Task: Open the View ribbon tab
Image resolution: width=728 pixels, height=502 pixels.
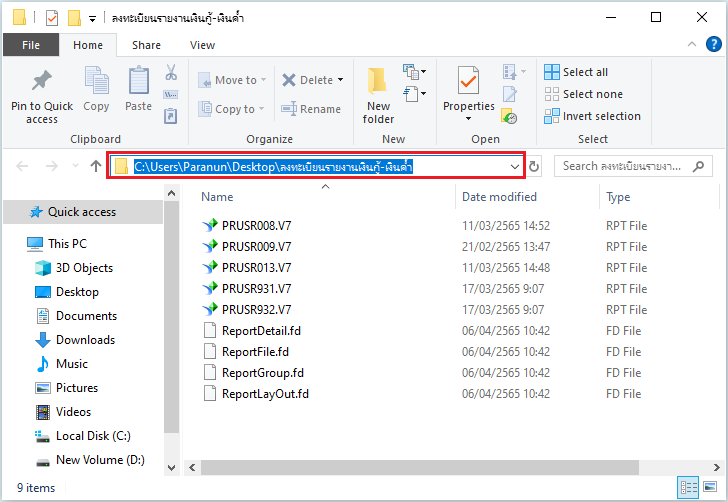Action: tap(202, 45)
